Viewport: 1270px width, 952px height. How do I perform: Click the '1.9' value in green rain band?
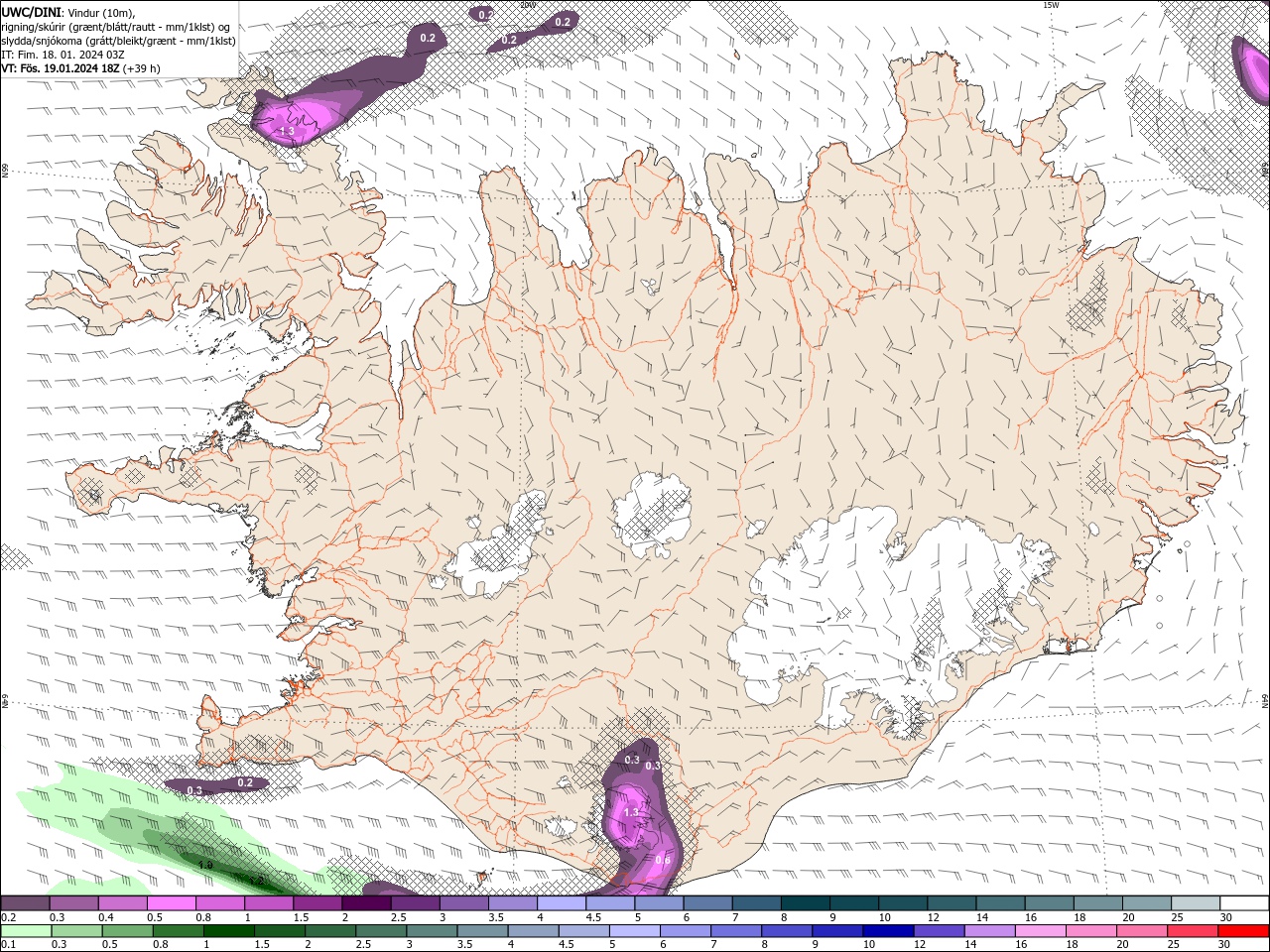click(x=205, y=866)
